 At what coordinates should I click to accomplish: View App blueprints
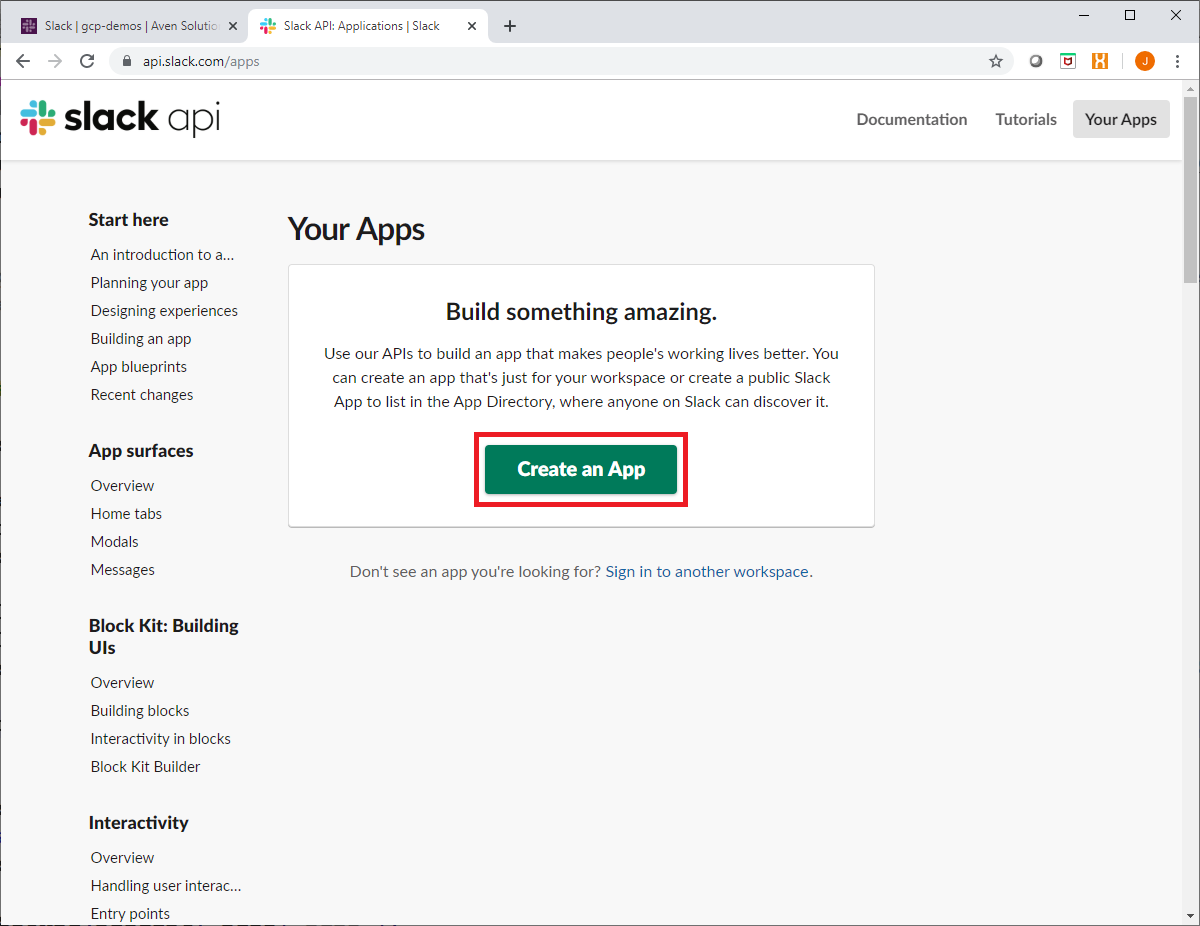click(x=139, y=367)
